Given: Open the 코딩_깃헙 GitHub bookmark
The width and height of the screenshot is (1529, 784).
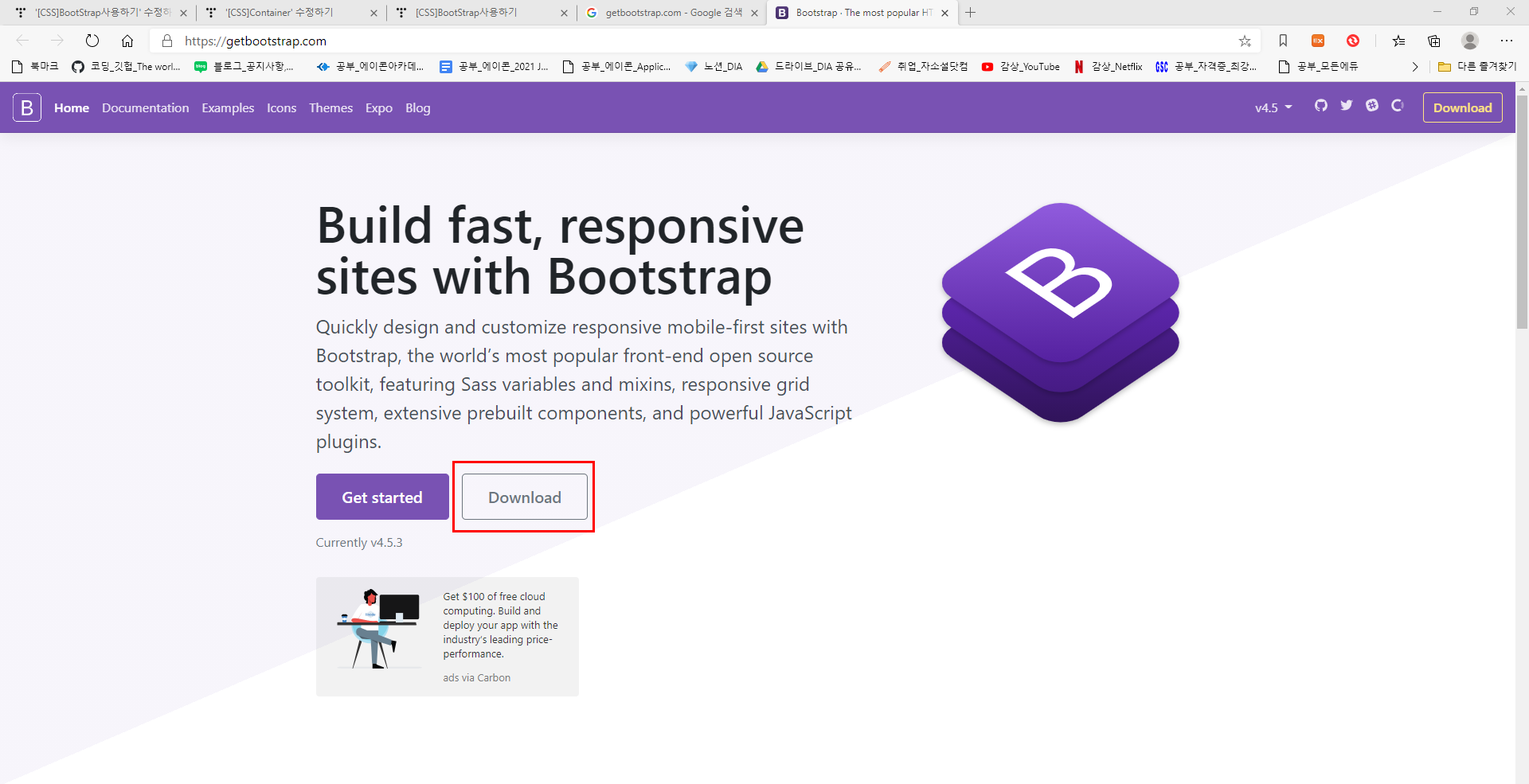Looking at the screenshot, I should coord(126,67).
